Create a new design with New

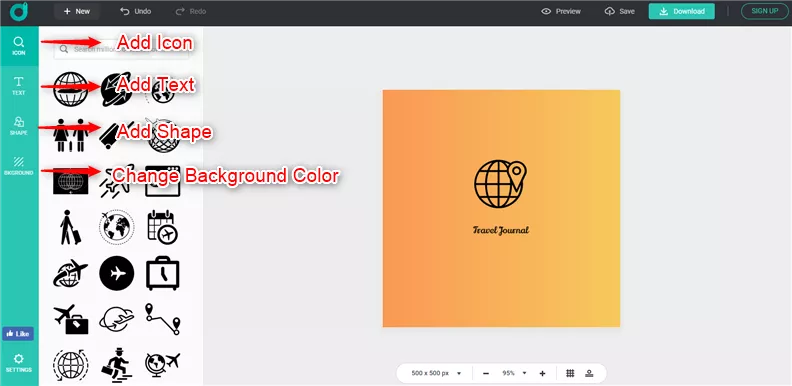coord(77,11)
